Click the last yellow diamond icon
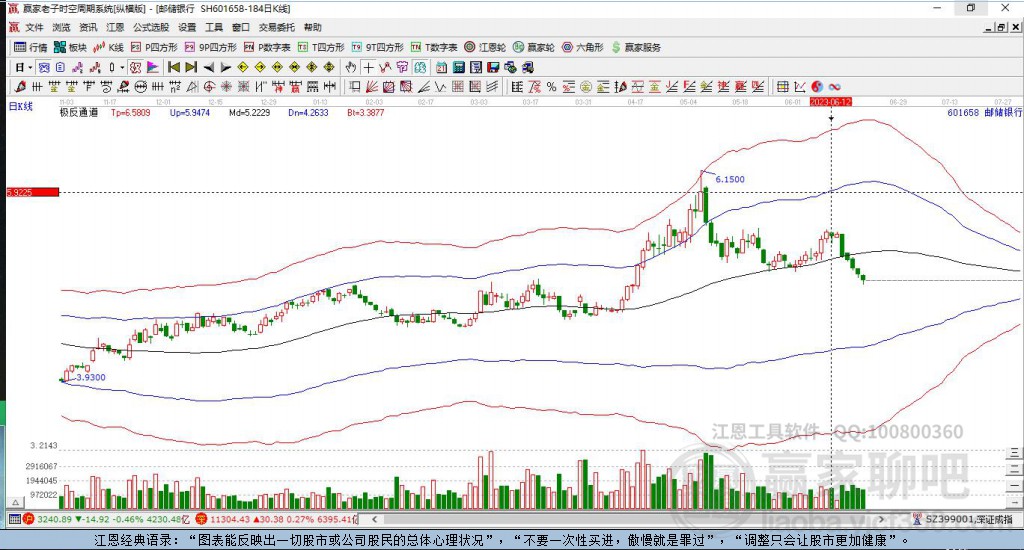This screenshot has width=1024, height=550. click(329, 67)
